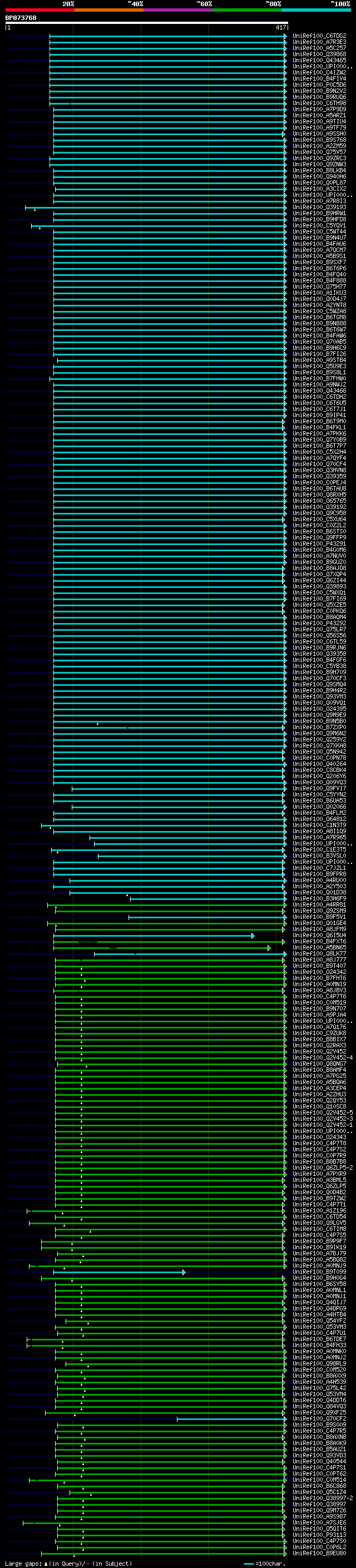Click hit label UniRef100_C5YQV1
This screenshot has height=1568, width=356.
319,225
